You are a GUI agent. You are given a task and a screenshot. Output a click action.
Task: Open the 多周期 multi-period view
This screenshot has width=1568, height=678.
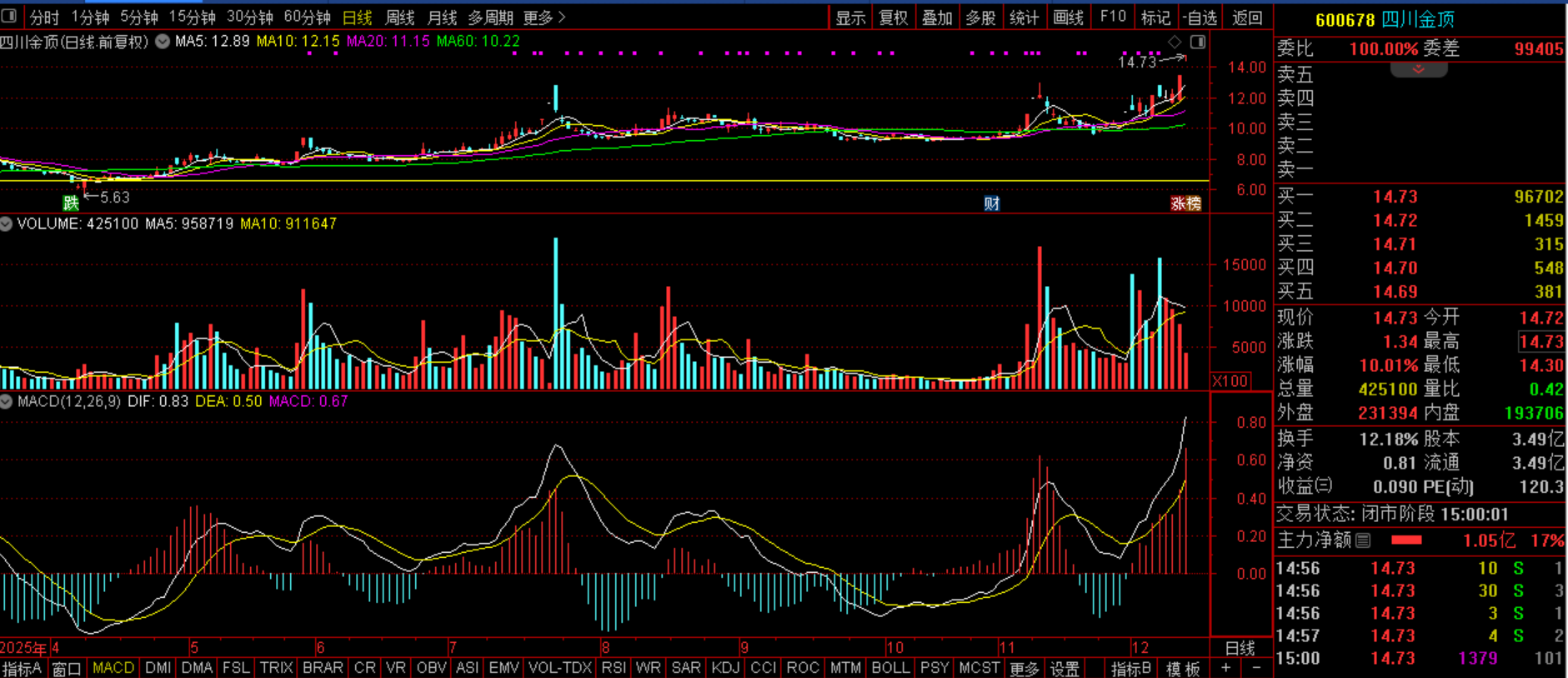click(490, 17)
